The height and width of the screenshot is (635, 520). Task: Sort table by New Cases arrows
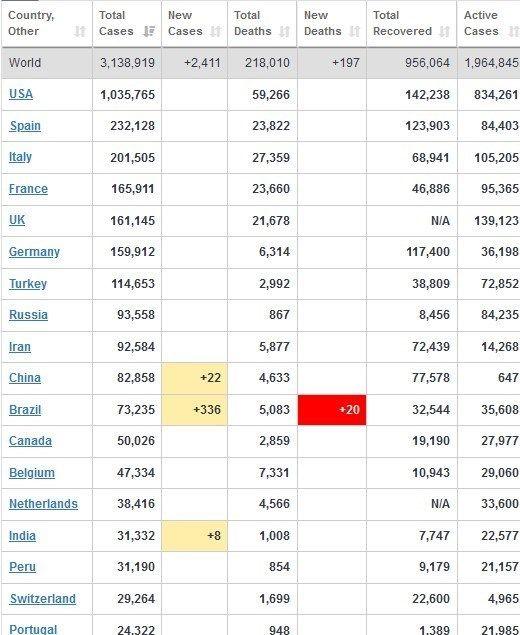tap(216, 31)
